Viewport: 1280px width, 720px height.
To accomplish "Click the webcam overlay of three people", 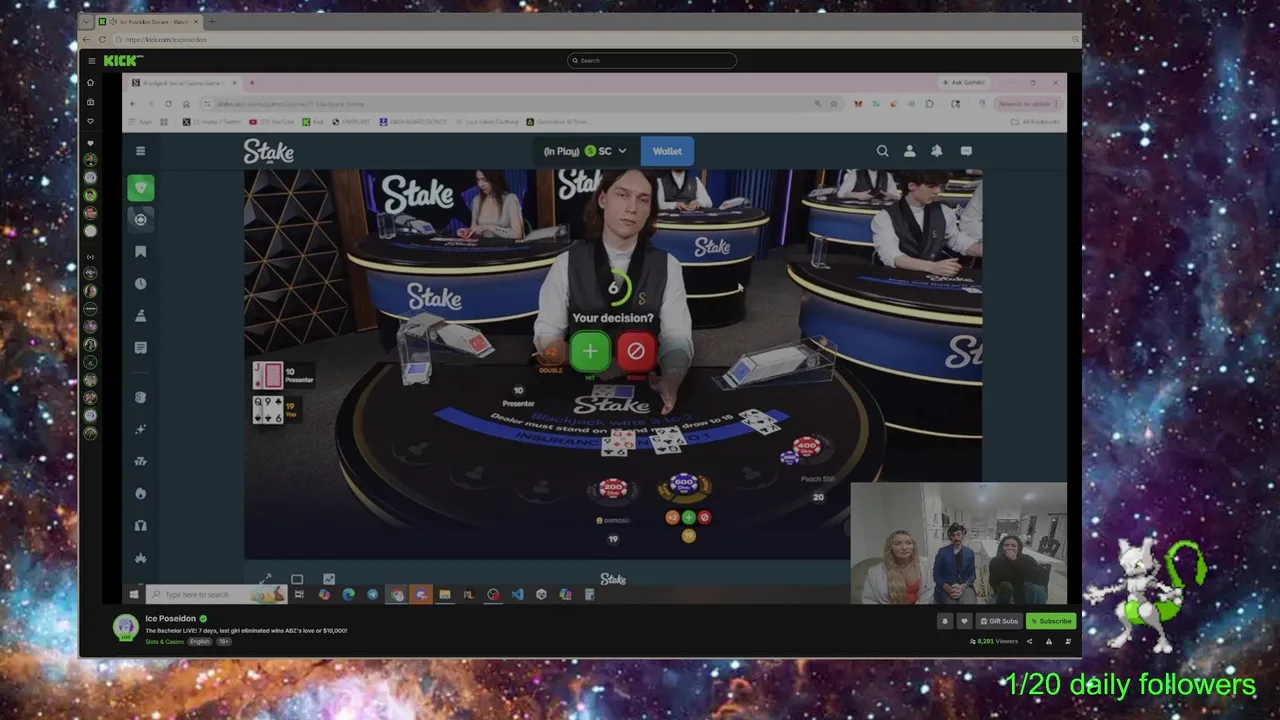I will pyautogui.click(x=958, y=544).
